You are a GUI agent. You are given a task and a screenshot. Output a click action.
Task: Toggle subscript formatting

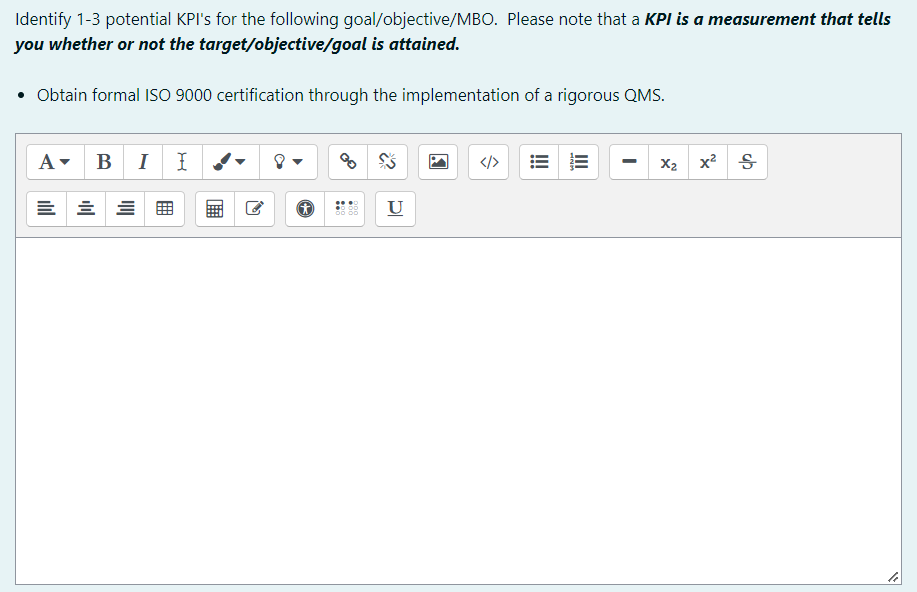pyautogui.click(x=668, y=161)
